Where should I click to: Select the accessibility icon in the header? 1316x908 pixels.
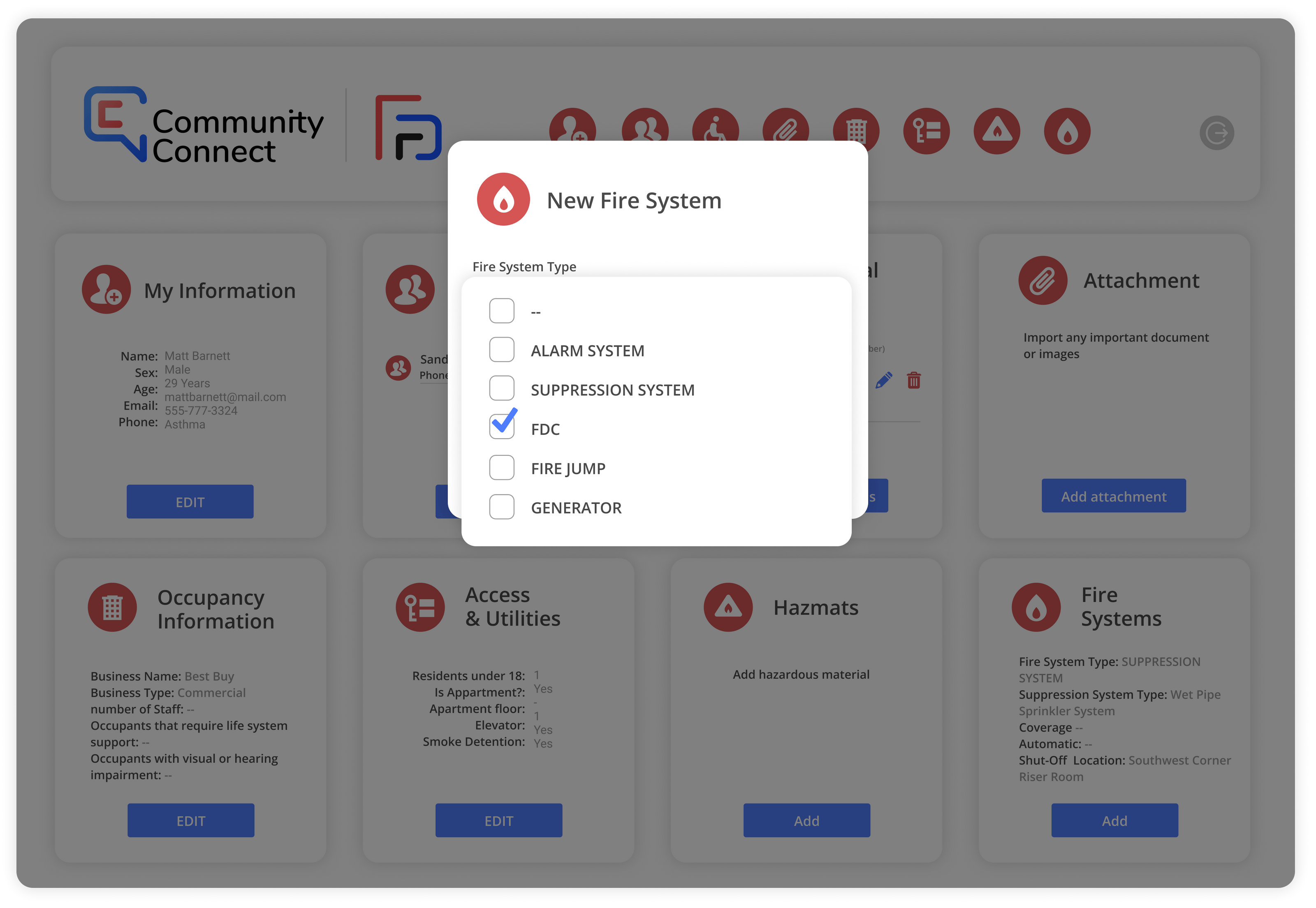(x=716, y=131)
